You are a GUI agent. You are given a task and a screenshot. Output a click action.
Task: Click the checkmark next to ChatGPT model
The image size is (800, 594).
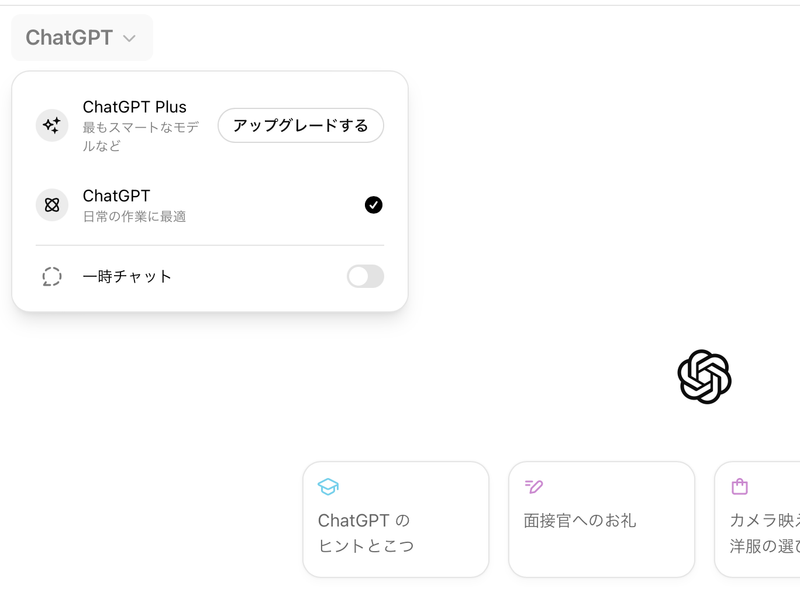[373, 205]
